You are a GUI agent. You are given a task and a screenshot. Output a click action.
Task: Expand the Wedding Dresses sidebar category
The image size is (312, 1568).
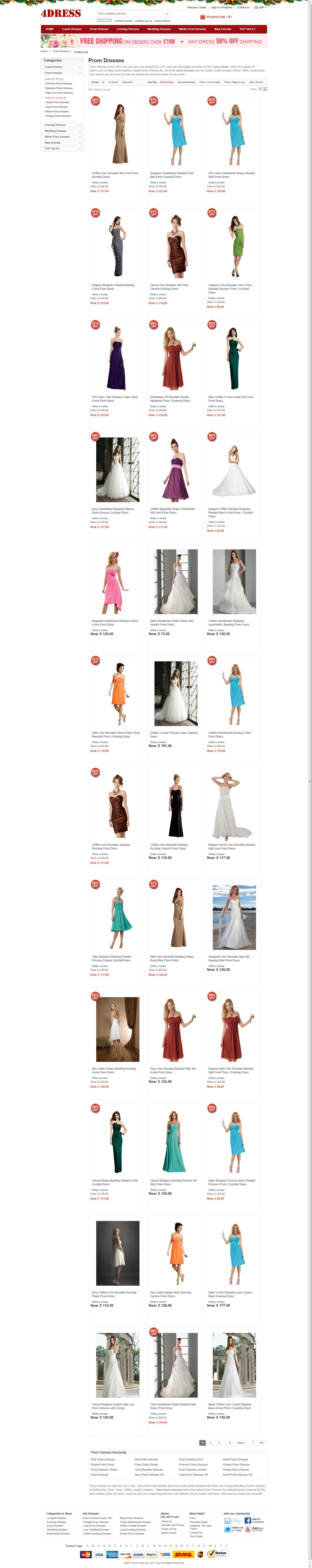click(80, 131)
